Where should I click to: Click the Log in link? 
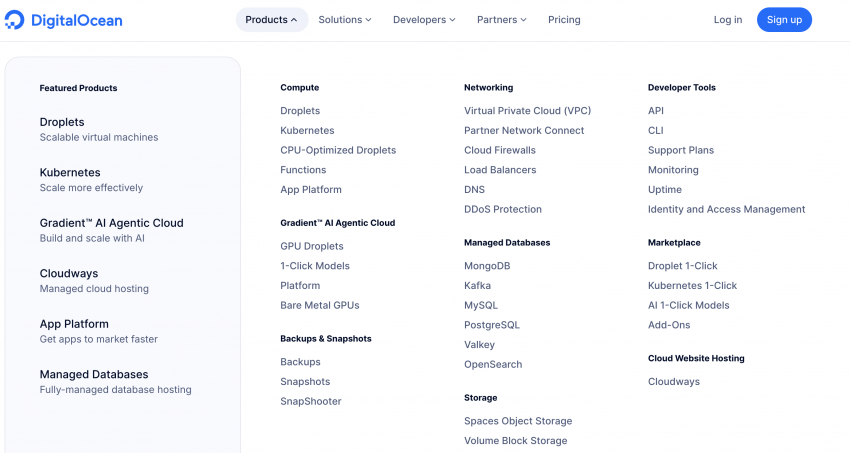point(727,20)
